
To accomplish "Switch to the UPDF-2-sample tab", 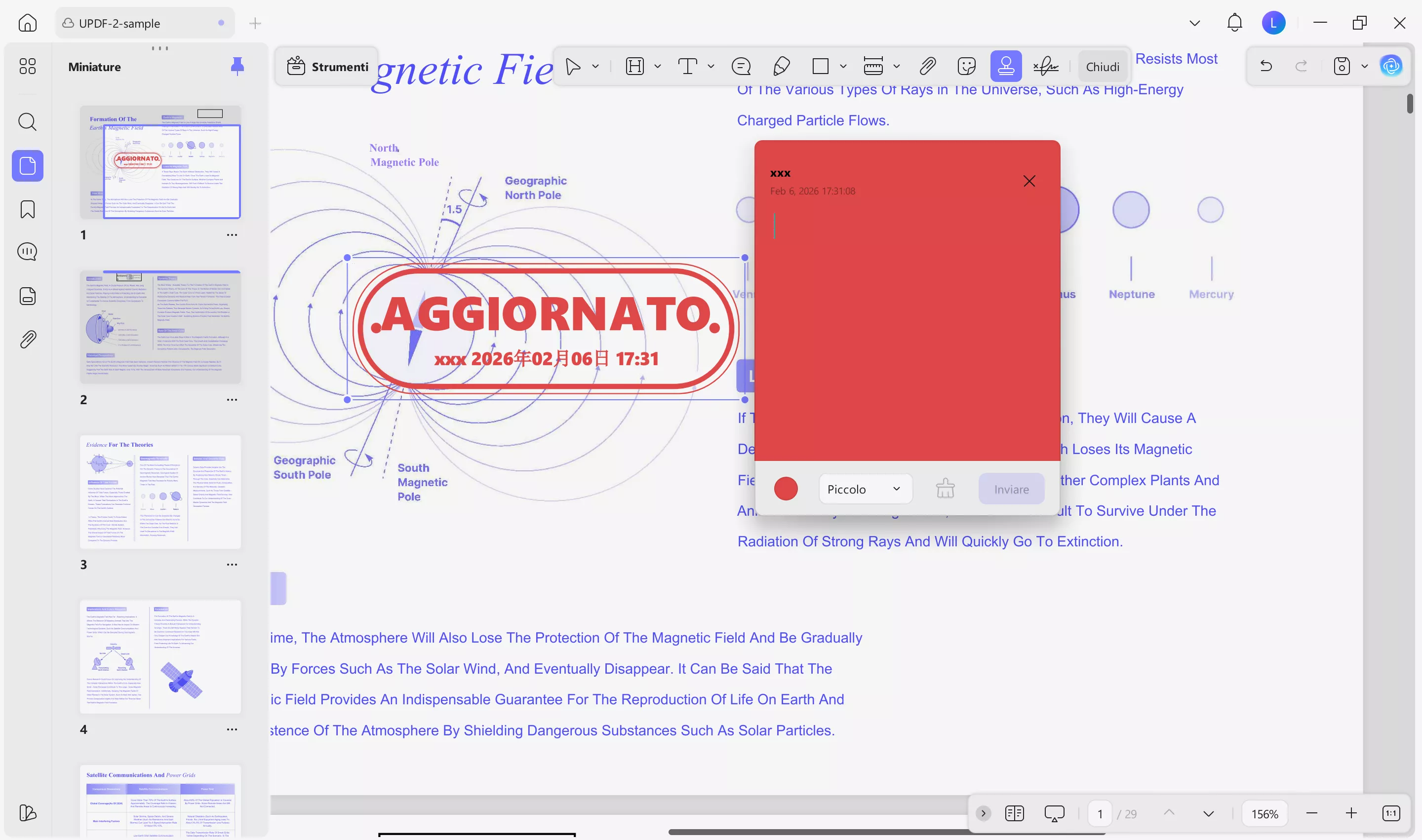I will [118, 23].
